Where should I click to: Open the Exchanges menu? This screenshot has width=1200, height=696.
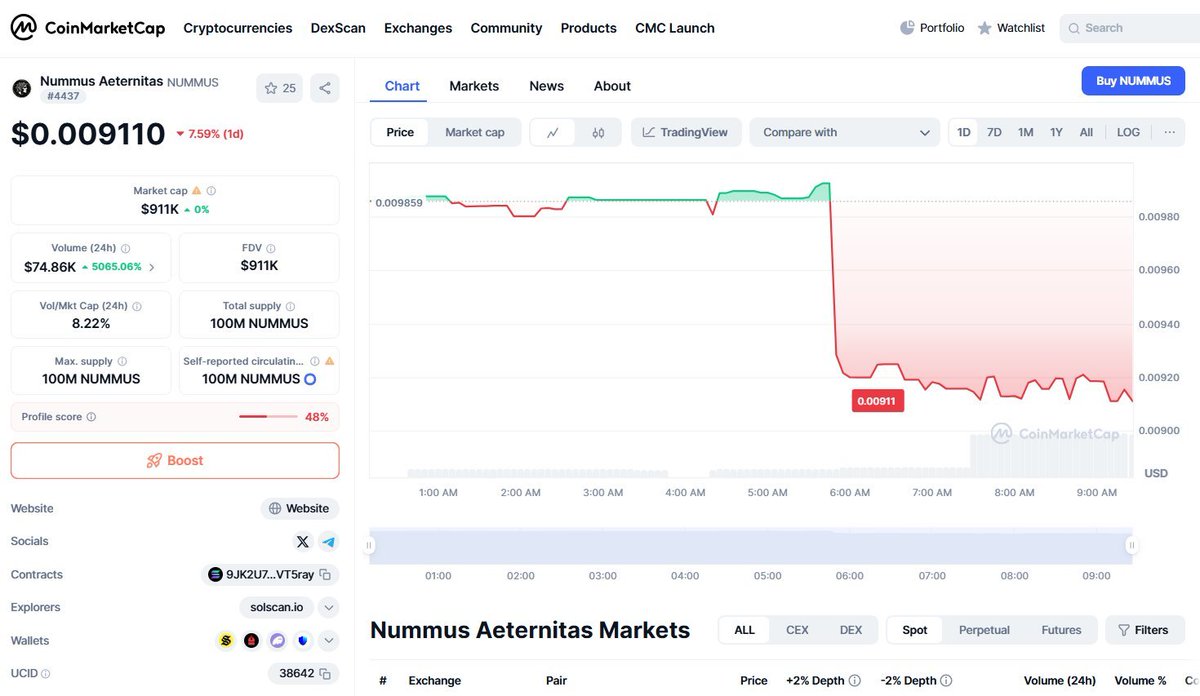click(x=418, y=28)
